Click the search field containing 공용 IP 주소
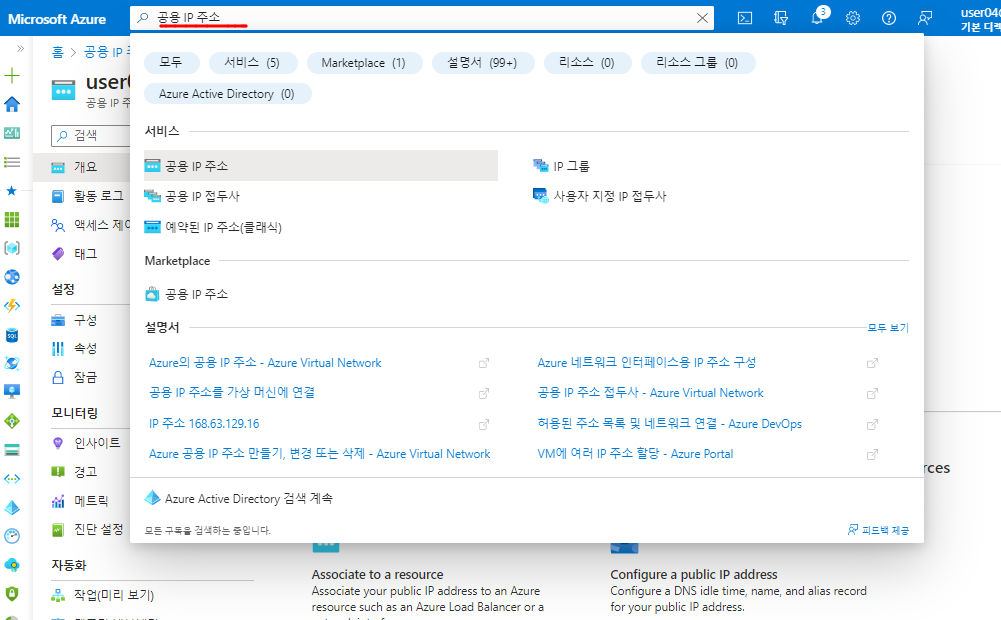 point(421,18)
